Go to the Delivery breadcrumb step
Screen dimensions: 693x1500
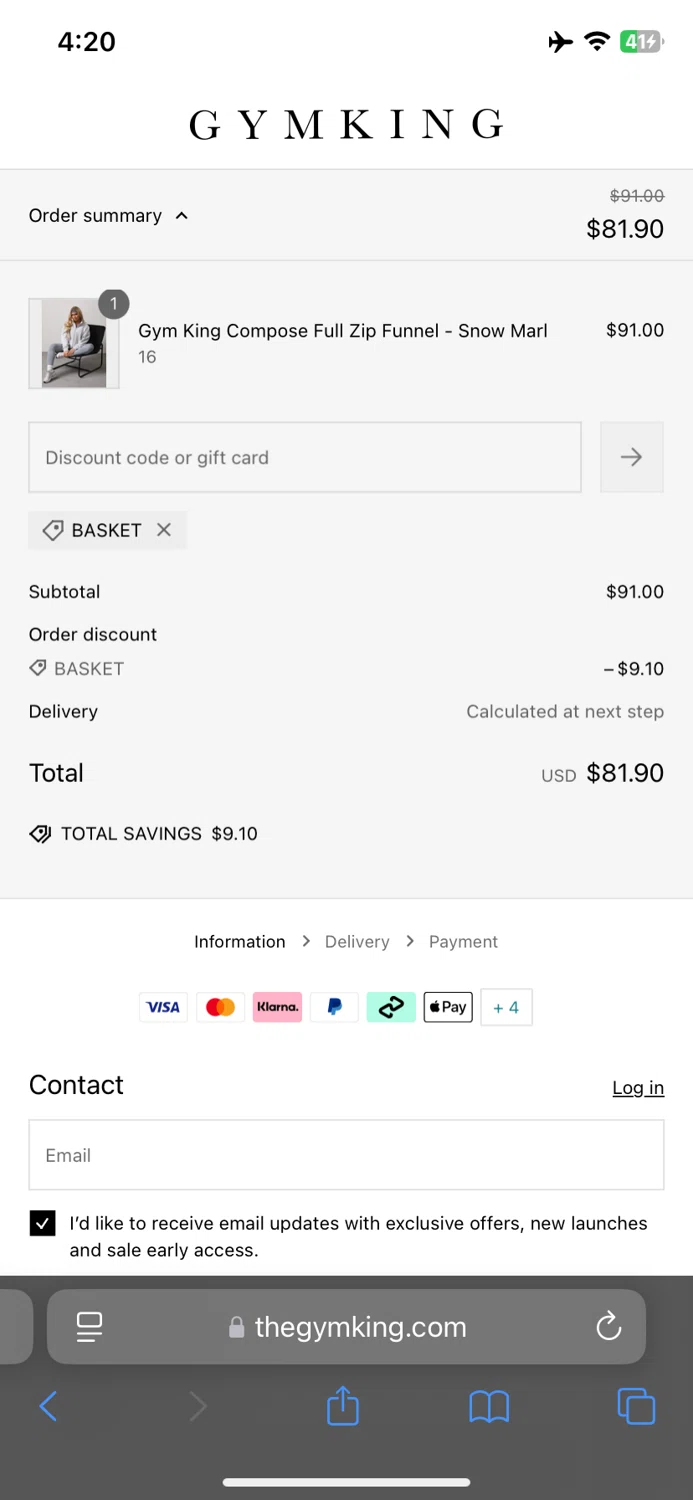click(x=357, y=942)
